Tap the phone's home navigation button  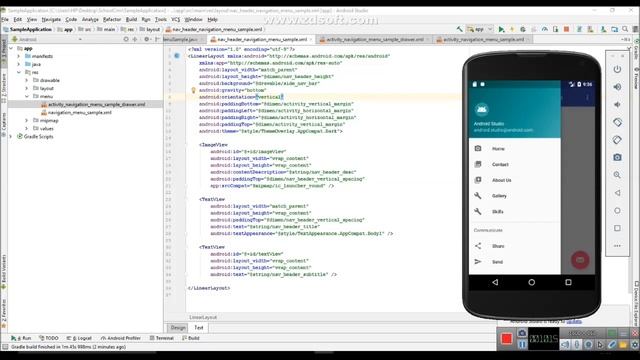531,282
